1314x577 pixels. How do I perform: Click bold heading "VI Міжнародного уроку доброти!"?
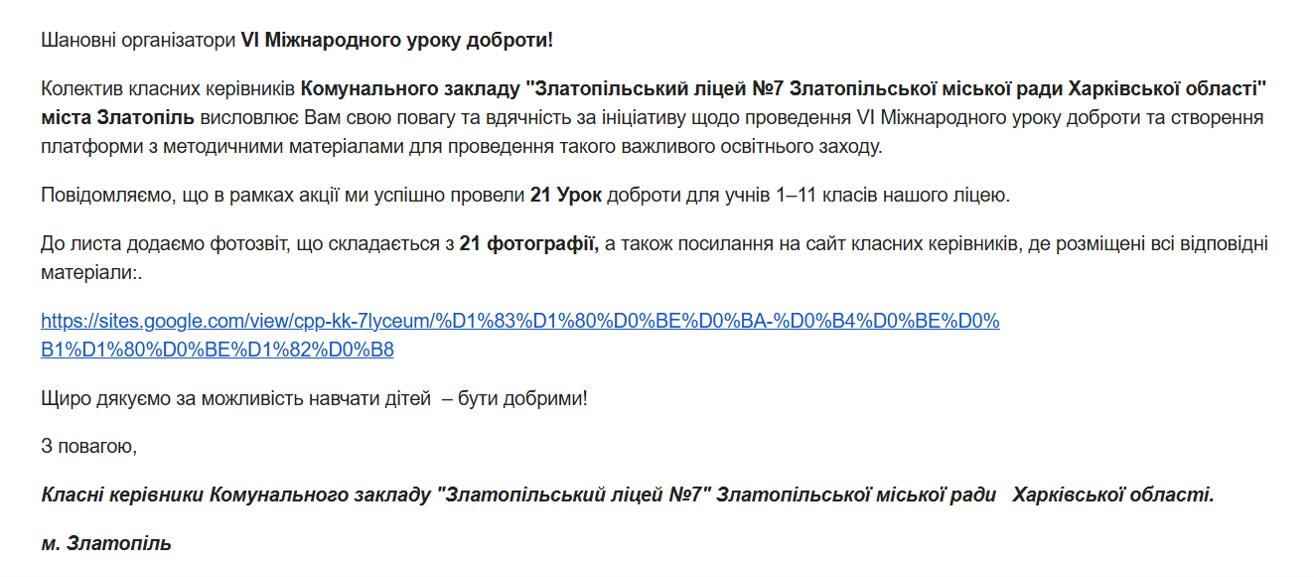click(x=397, y=41)
